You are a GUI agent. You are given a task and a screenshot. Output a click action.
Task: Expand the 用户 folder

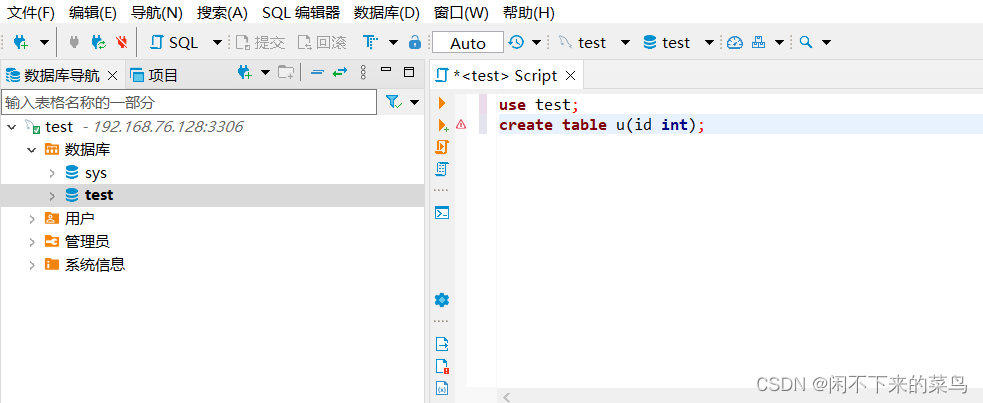pos(31,219)
